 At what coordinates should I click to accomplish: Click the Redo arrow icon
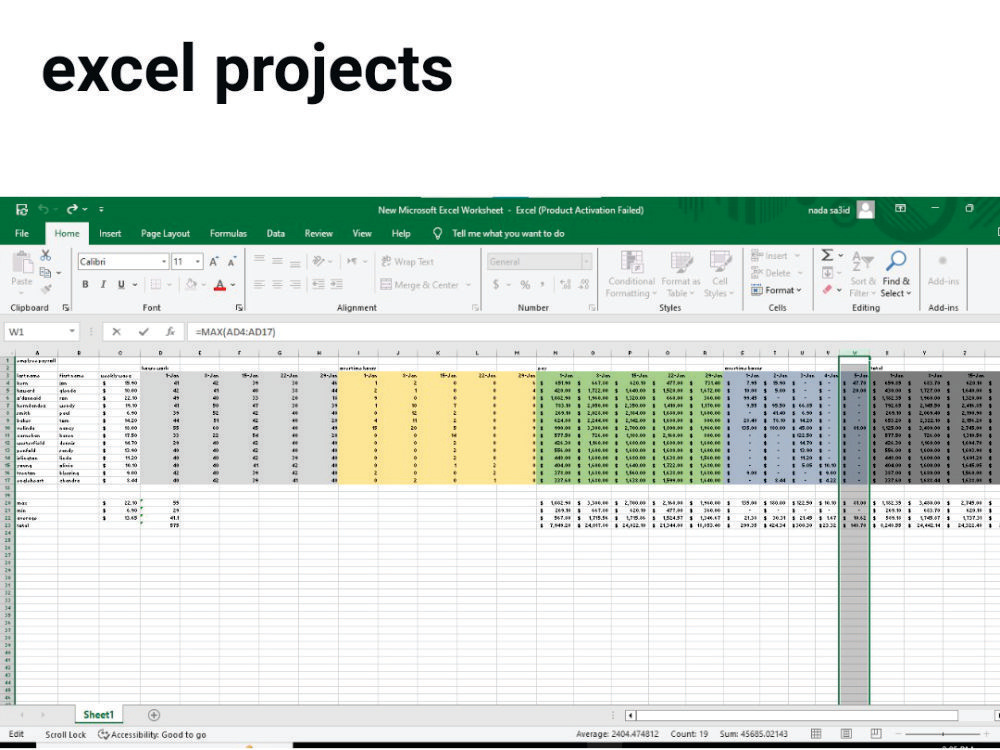[x=72, y=209]
